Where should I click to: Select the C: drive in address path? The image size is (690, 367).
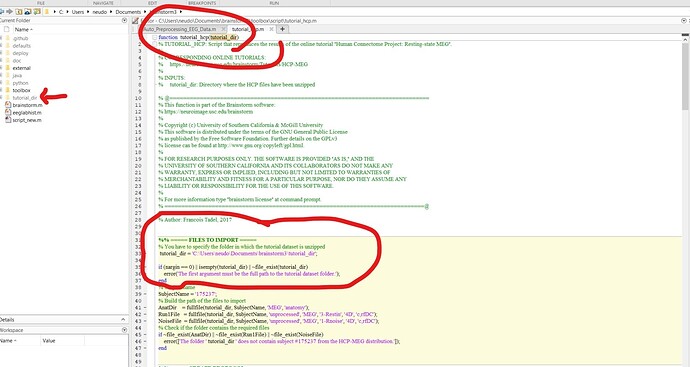(61, 12)
